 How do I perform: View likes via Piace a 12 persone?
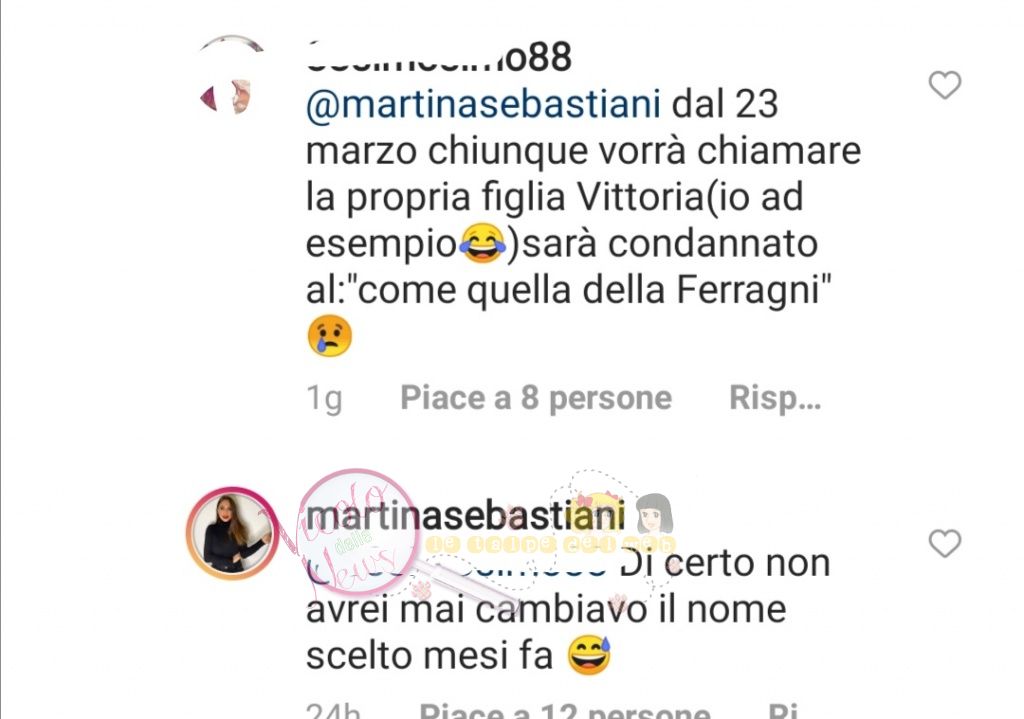click(x=565, y=710)
